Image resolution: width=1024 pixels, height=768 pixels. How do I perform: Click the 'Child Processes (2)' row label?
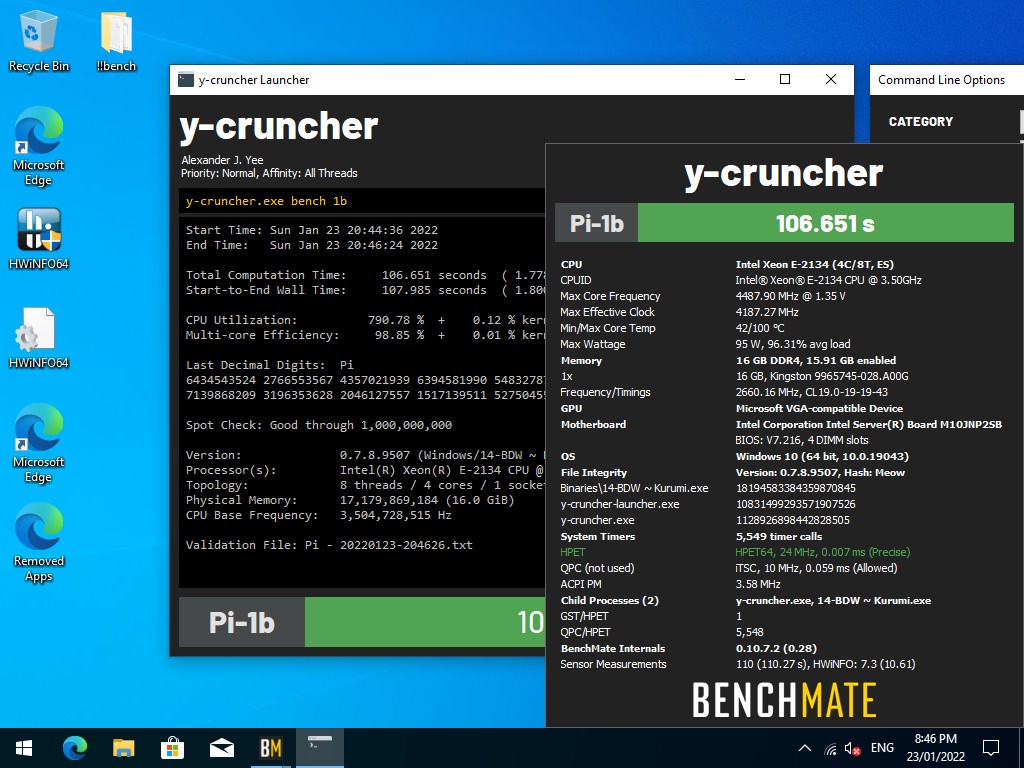coord(609,601)
